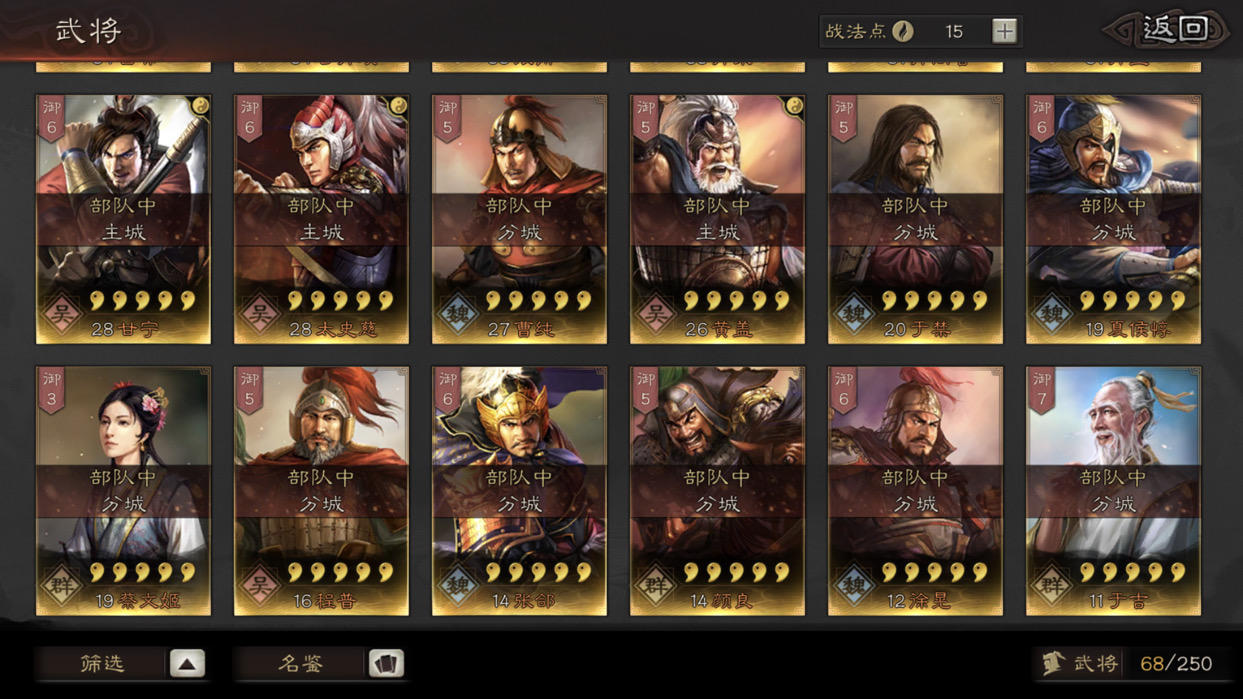Click the feather icon next to 战法点
Viewport: 1243px width, 699px height.
point(903,31)
